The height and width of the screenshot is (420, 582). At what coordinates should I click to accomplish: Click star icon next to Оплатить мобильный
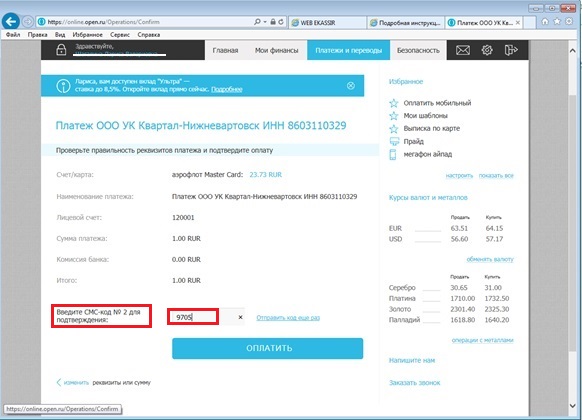(x=393, y=103)
